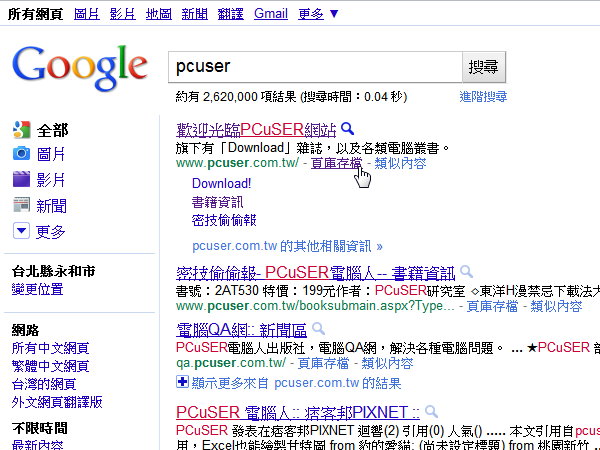Click the plus icon before 顯示更多來自 pcuser.com.tw
Viewport: 600px width, 450px height.
(183, 382)
